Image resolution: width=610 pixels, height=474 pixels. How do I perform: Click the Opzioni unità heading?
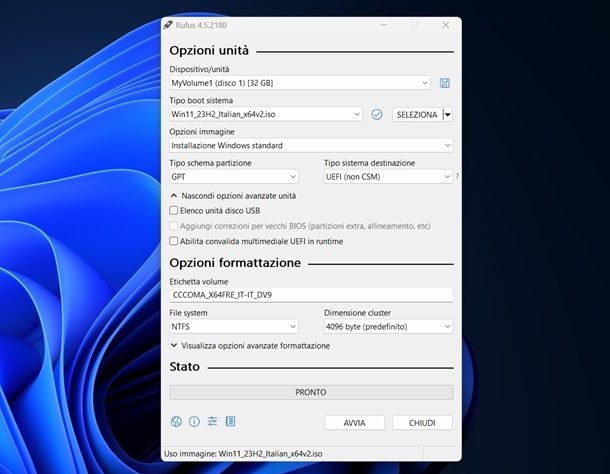point(209,51)
